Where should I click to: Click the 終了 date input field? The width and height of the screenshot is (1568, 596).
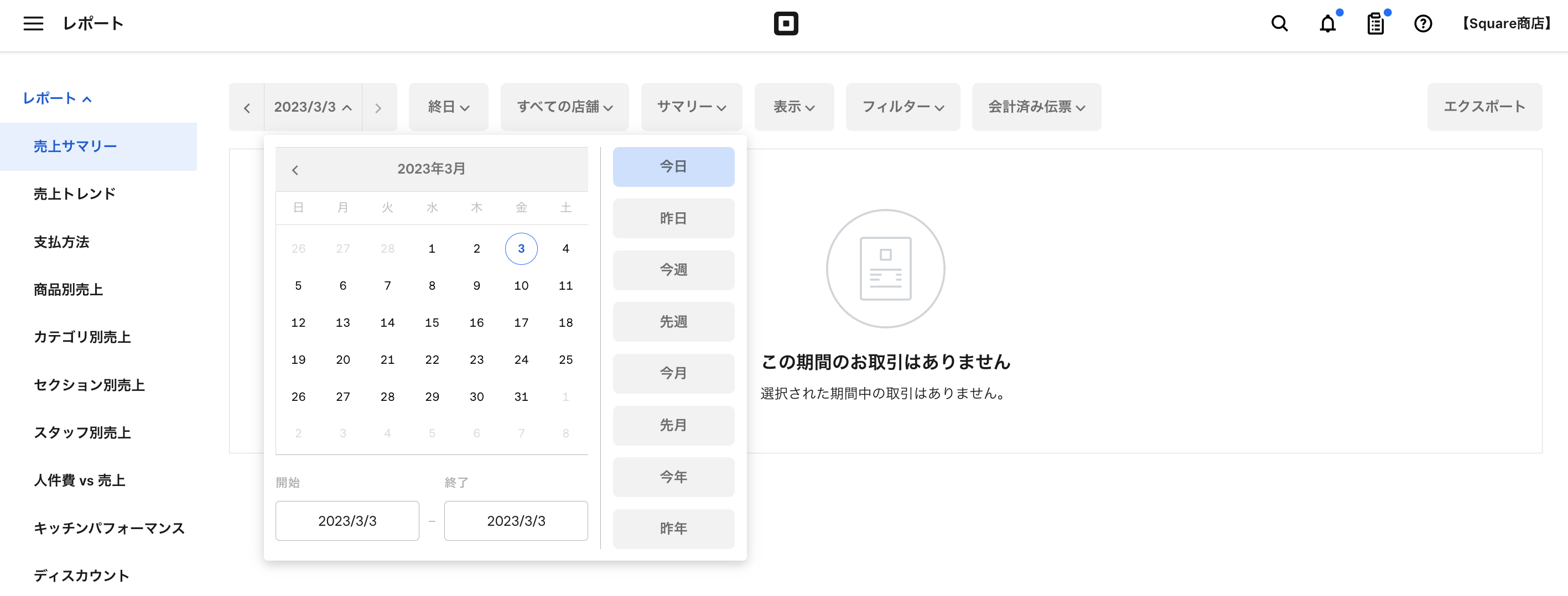(516, 521)
